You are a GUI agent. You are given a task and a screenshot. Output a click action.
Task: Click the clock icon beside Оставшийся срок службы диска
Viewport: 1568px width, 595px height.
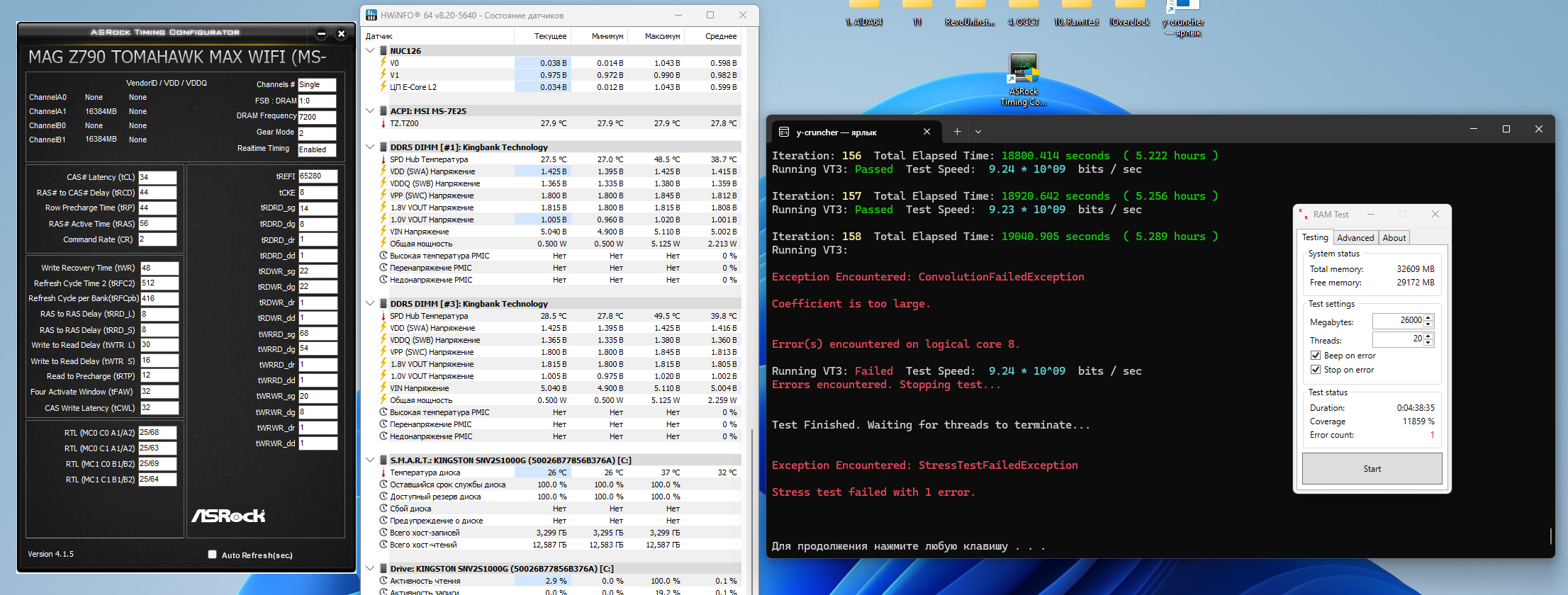click(383, 484)
